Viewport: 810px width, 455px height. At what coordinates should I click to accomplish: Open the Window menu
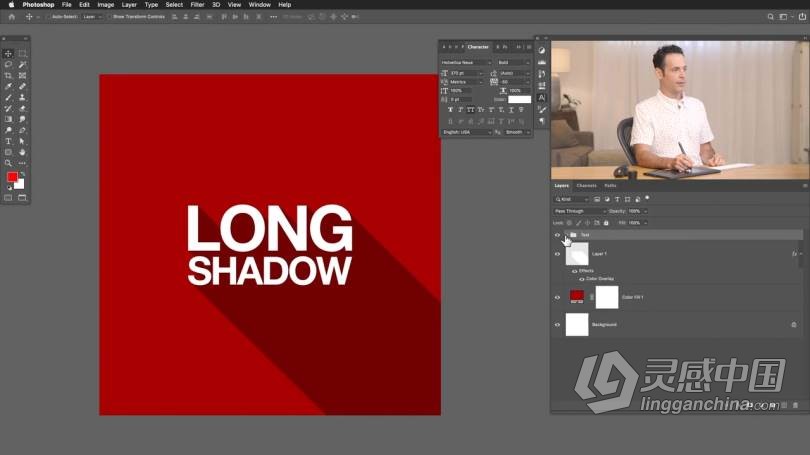point(259,5)
